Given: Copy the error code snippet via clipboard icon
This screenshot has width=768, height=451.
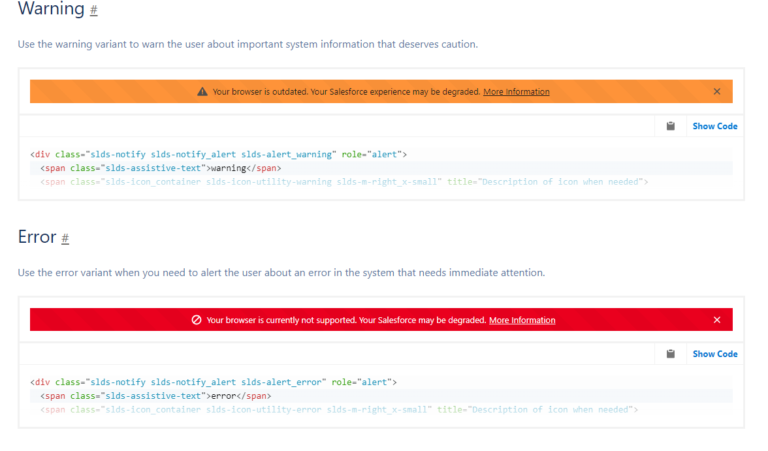Looking at the screenshot, I should [671, 354].
